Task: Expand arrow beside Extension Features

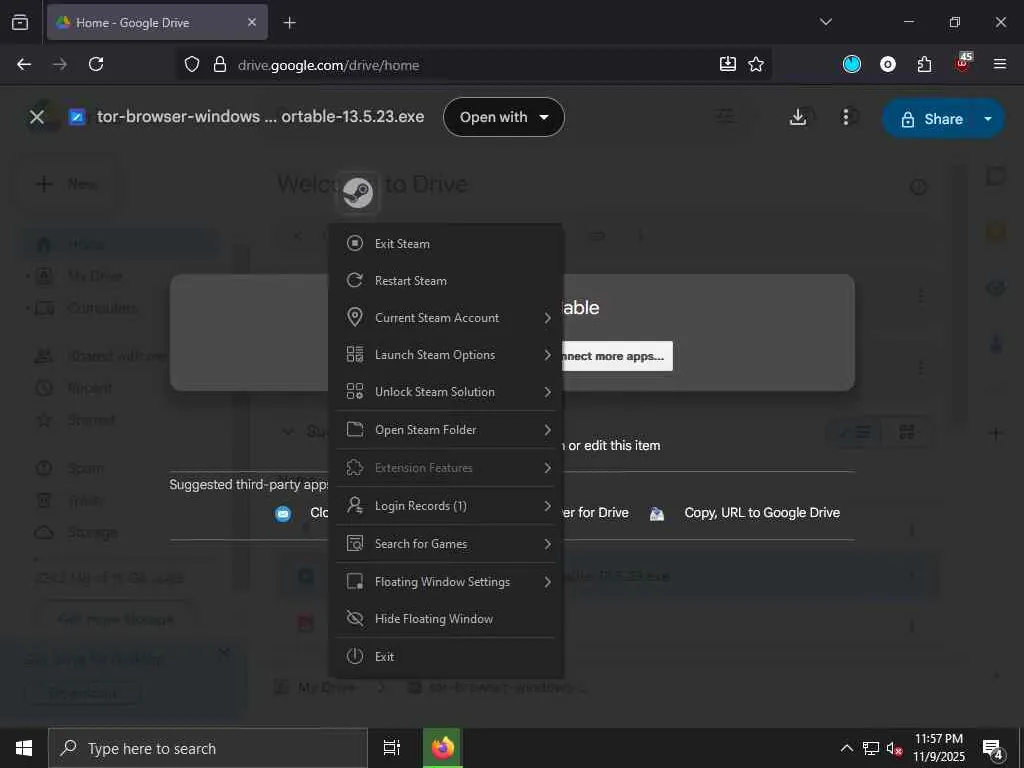Action: coord(547,468)
